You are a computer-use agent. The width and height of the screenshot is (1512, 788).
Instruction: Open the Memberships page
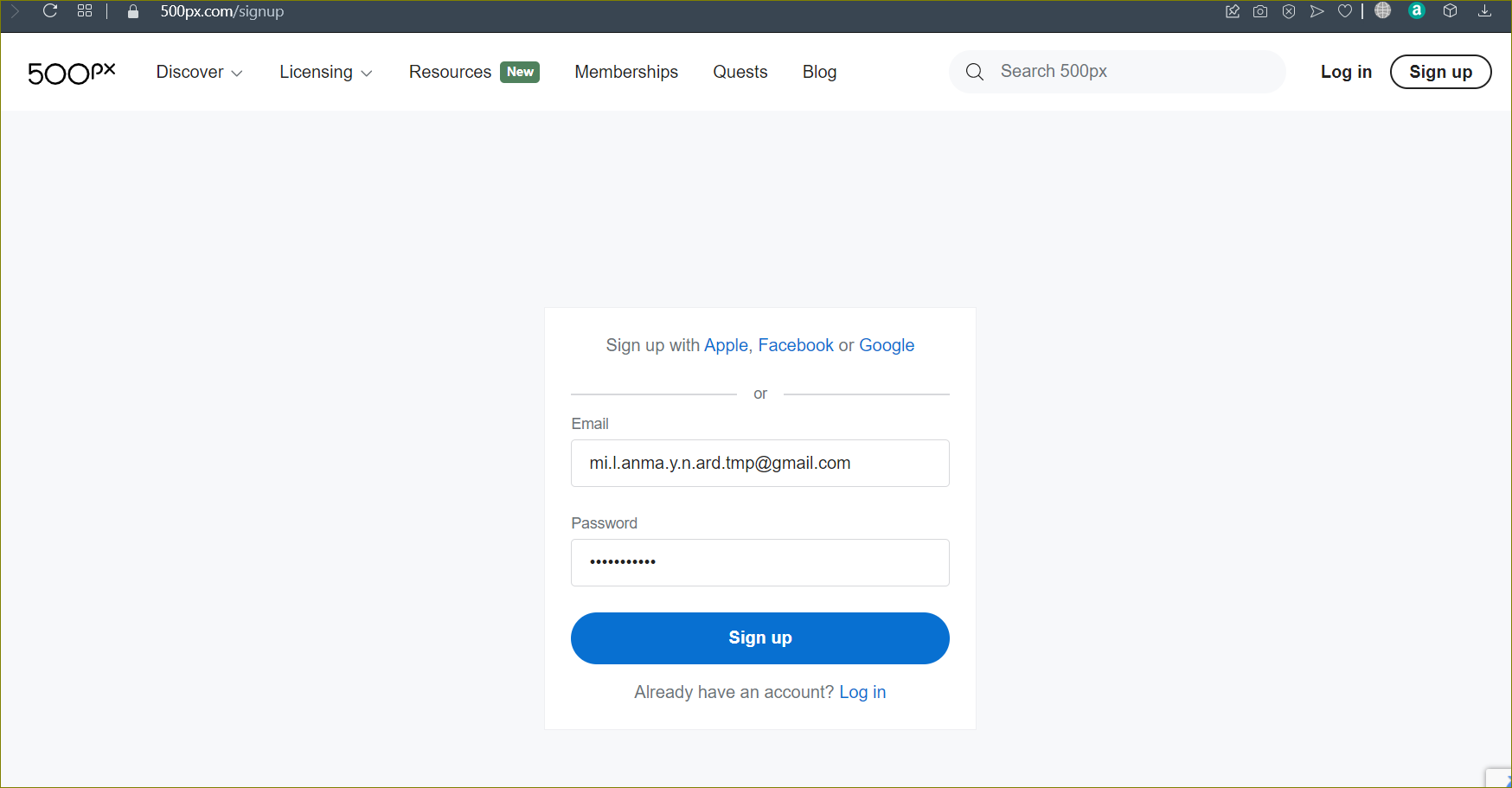pos(626,72)
